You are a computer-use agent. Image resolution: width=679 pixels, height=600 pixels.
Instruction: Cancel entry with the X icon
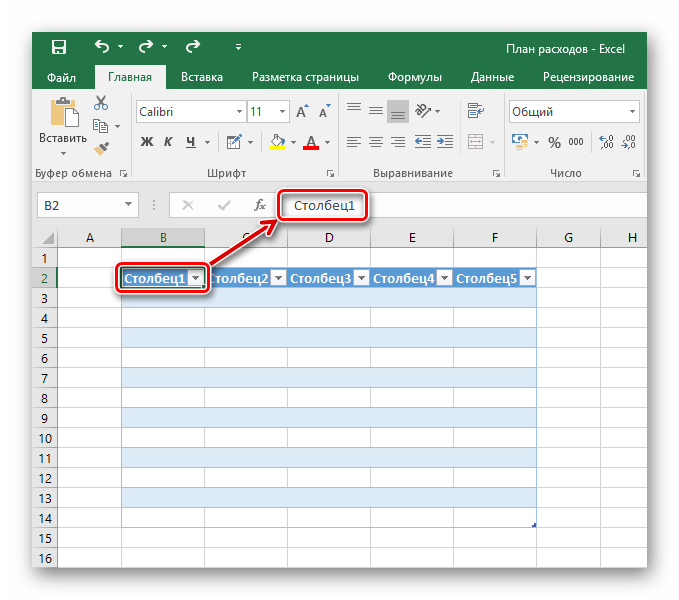(188, 205)
